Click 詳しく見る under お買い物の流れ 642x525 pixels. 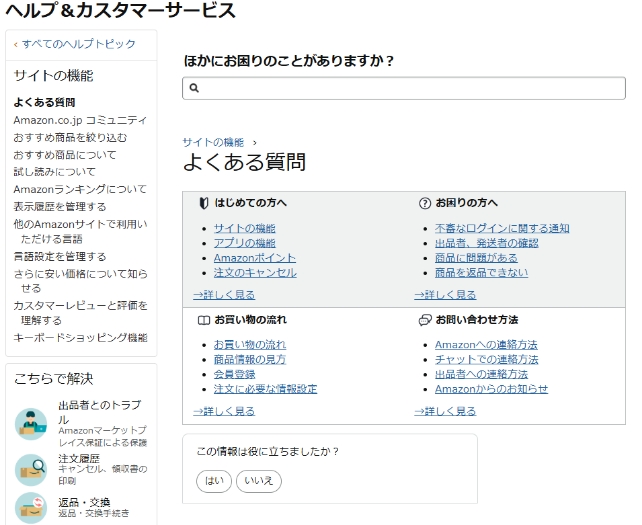coord(224,411)
